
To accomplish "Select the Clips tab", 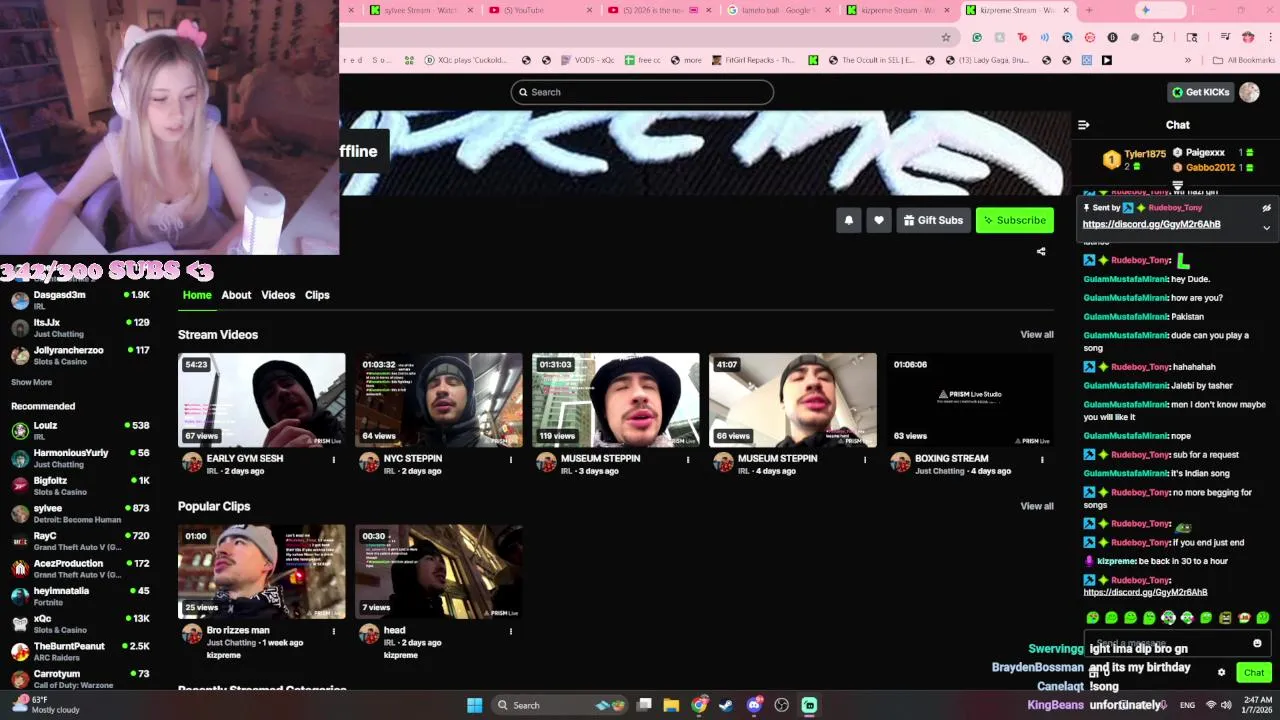I will click(x=317, y=295).
